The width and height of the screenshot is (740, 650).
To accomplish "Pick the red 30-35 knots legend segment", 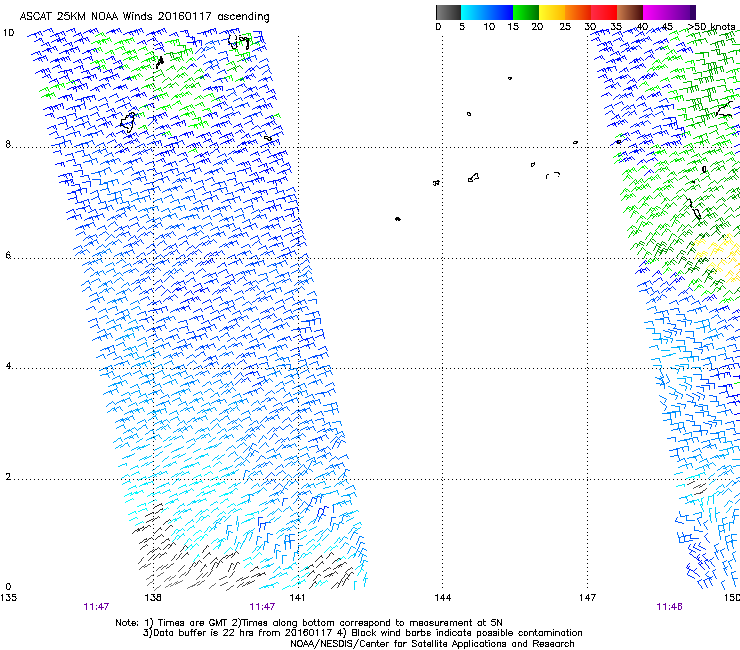I will point(604,12).
